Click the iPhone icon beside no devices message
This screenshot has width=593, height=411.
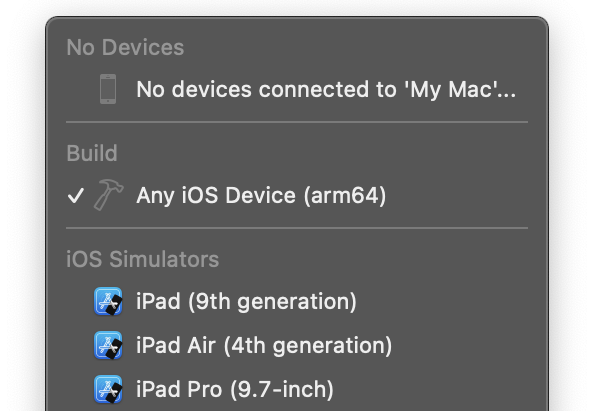pos(108,89)
